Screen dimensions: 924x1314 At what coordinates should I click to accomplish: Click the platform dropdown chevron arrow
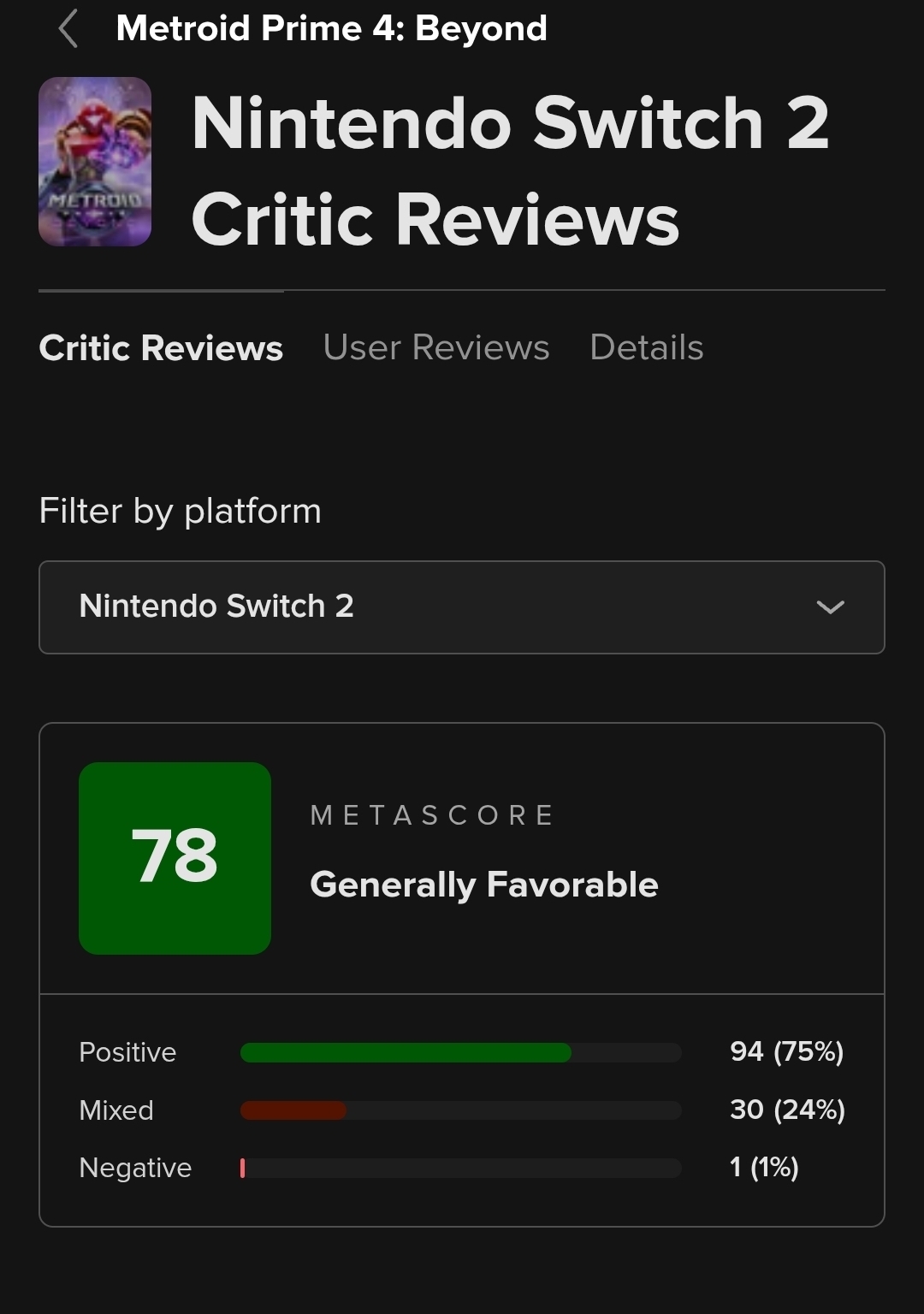(x=830, y=607)
